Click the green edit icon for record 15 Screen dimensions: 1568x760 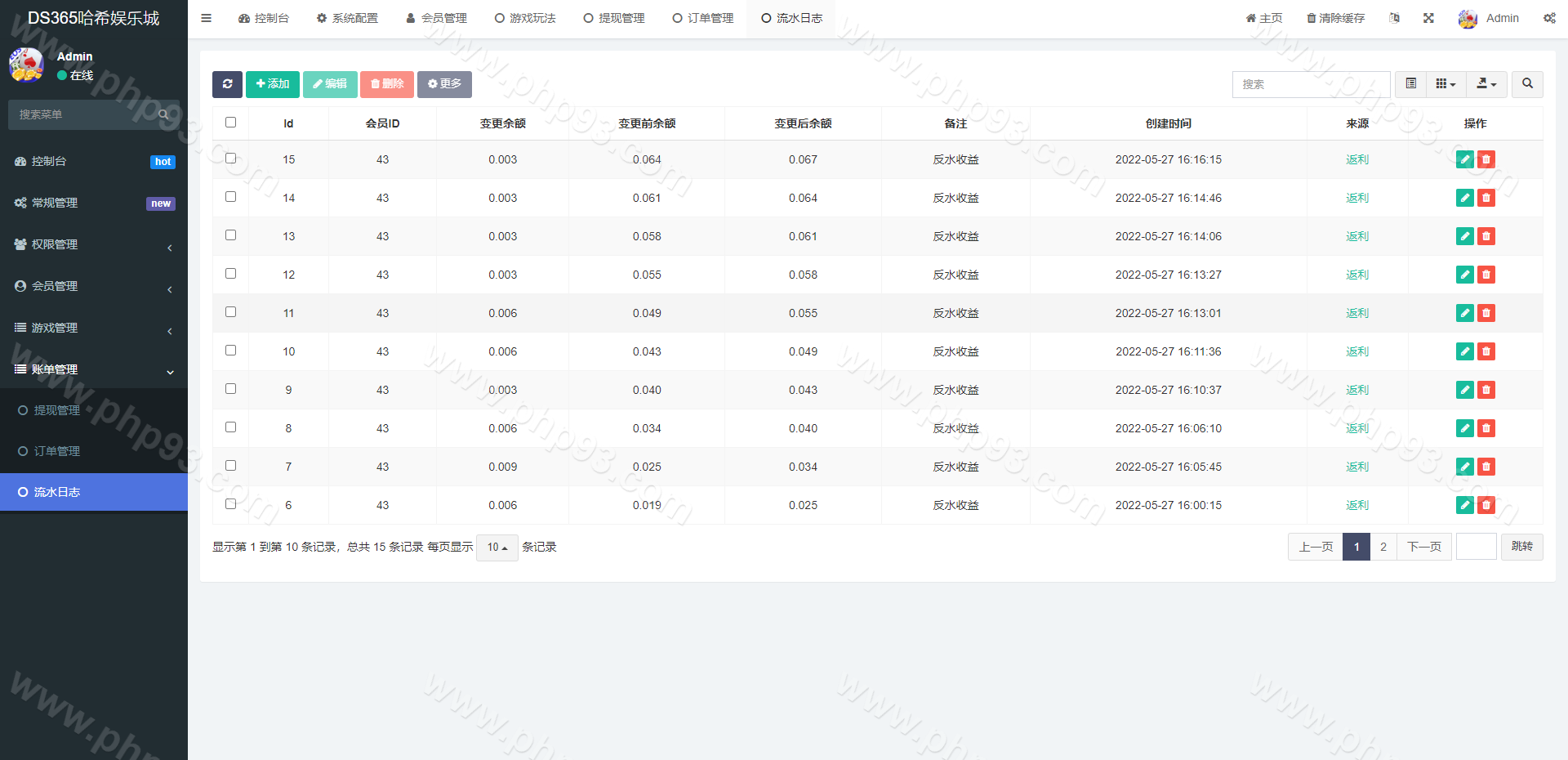coord(1465,159)
